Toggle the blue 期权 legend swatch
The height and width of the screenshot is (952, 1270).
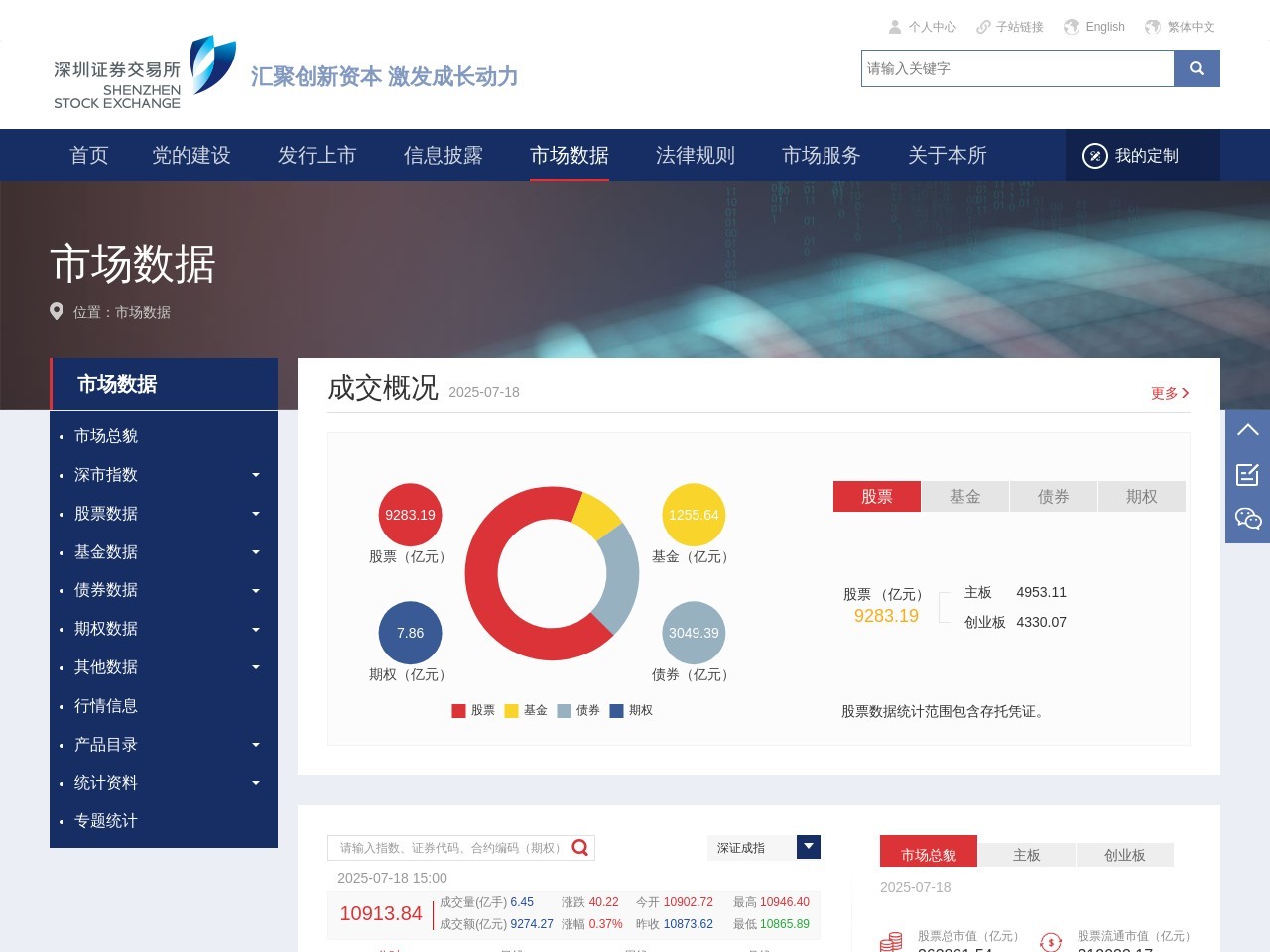pyautogui.click(x=616, y=711)
